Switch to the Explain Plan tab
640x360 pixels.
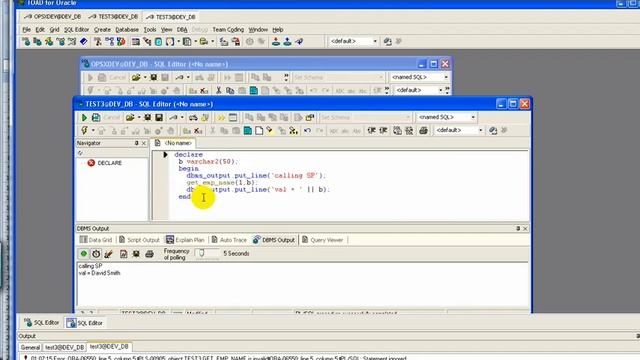(x=185, y=240)
